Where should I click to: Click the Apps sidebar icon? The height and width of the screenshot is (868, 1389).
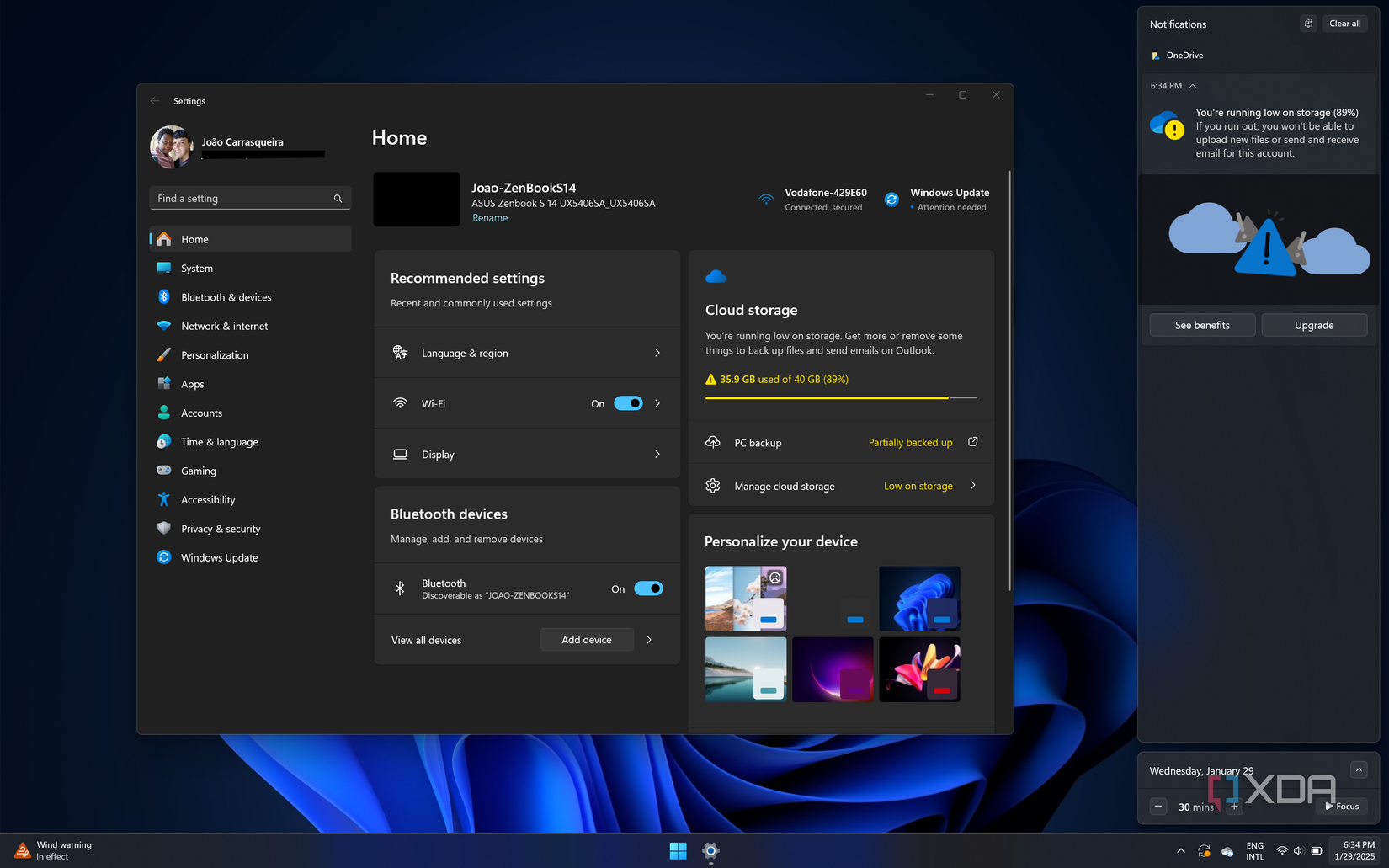click(164, 384)
